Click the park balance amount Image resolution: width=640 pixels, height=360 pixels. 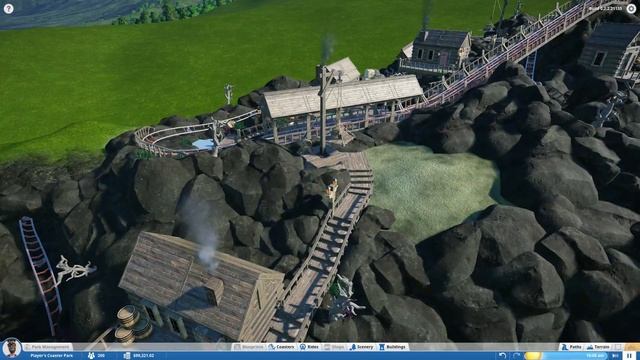point(144,356)
